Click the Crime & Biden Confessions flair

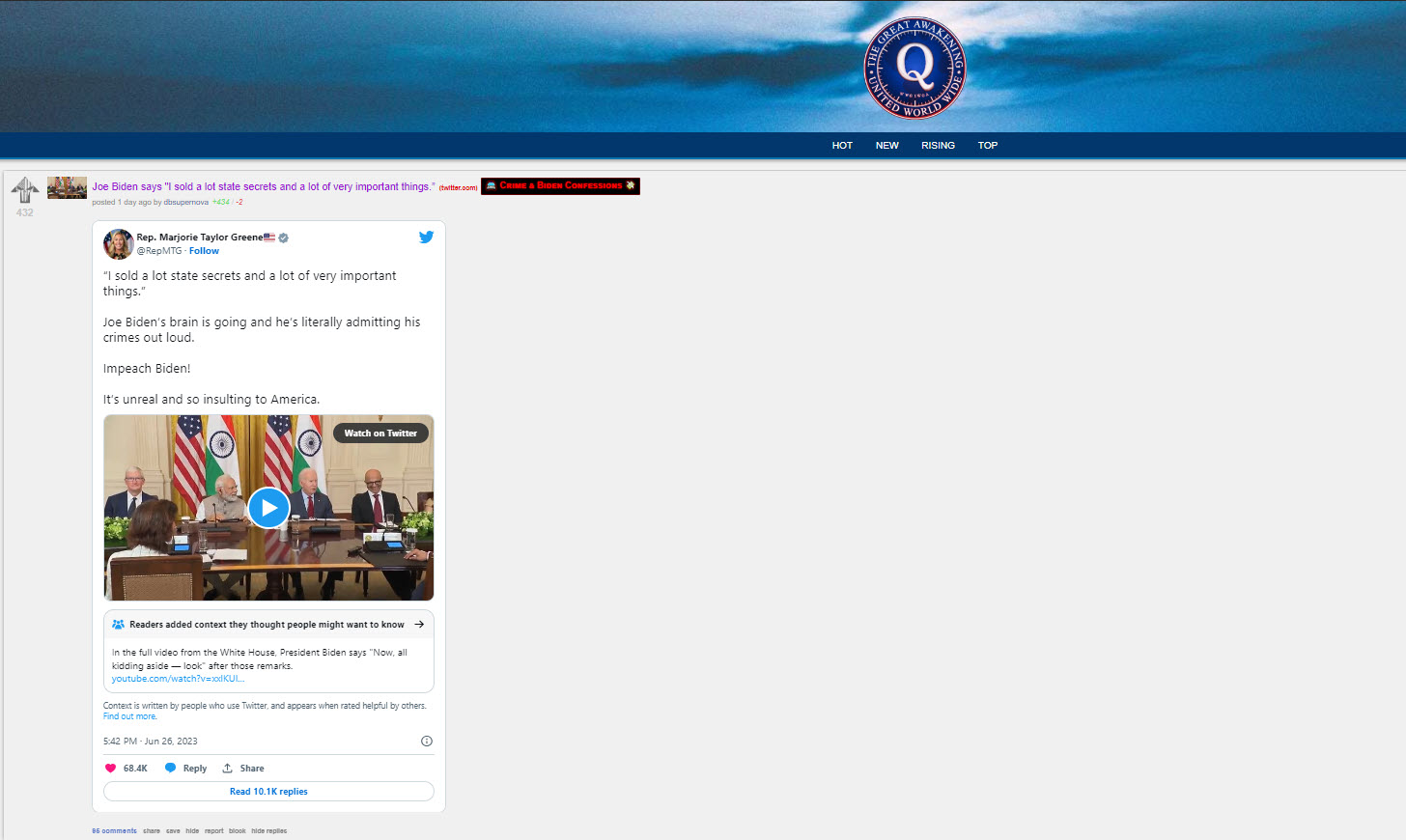click(x=560, y=185)
